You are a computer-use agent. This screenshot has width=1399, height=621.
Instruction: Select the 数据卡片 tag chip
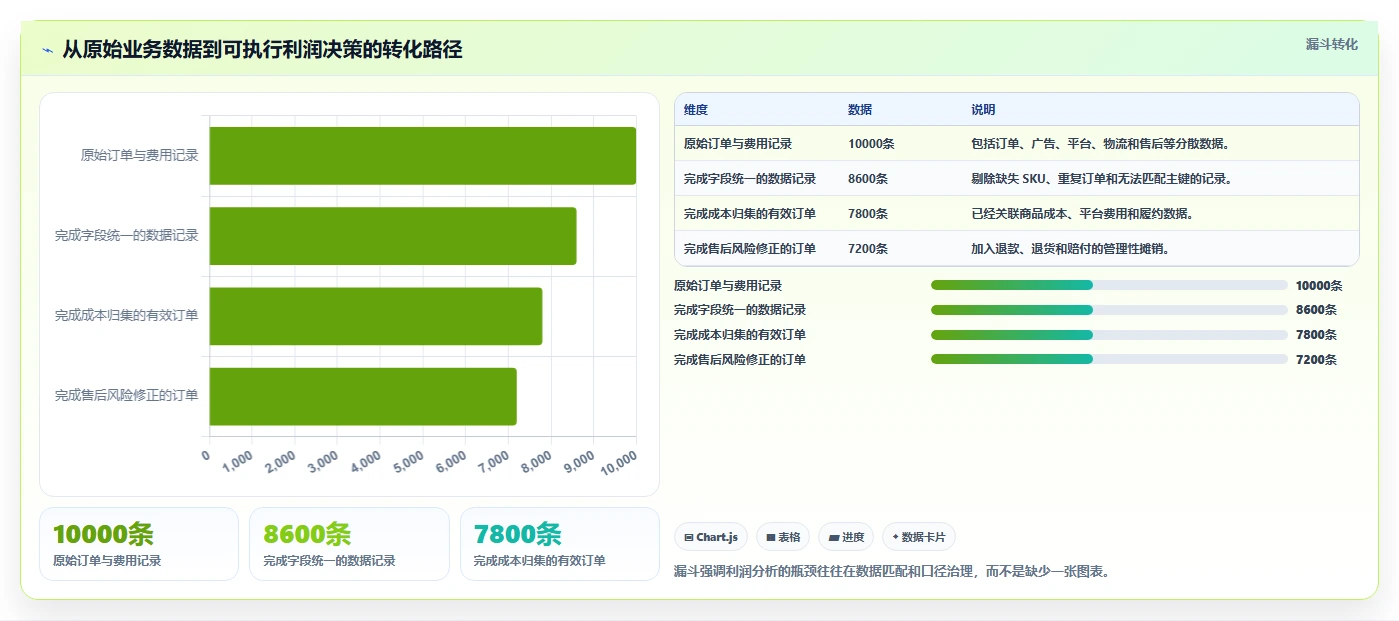tap(919, 537)
